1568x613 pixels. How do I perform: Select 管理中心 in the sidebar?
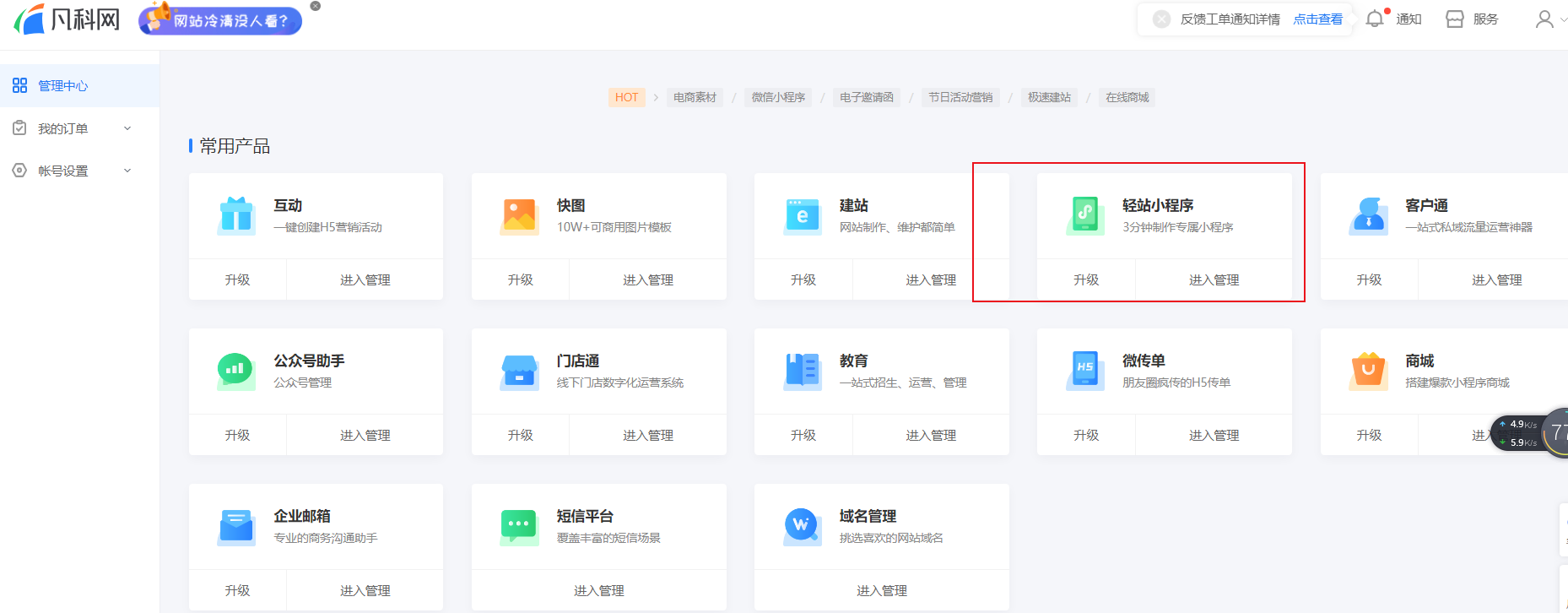(x=79, y=85)
